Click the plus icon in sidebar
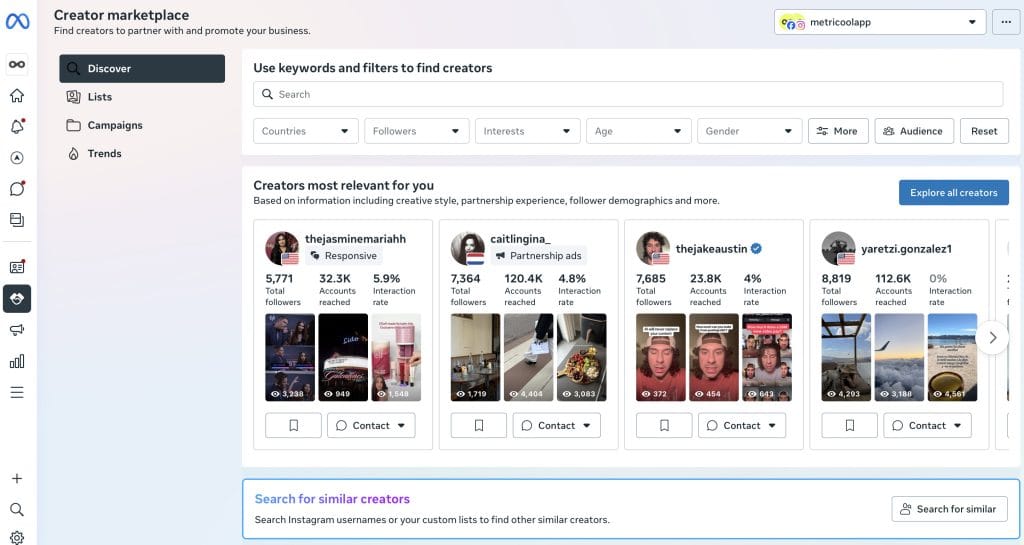 (x=17, y=478)
